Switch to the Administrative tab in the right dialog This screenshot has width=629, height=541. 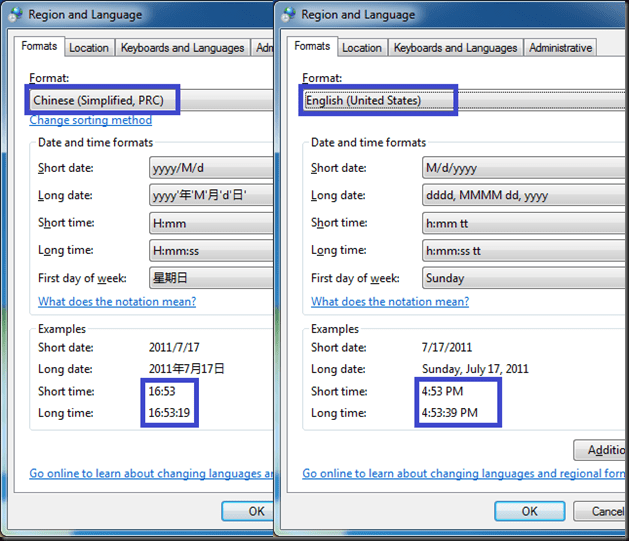560,48
